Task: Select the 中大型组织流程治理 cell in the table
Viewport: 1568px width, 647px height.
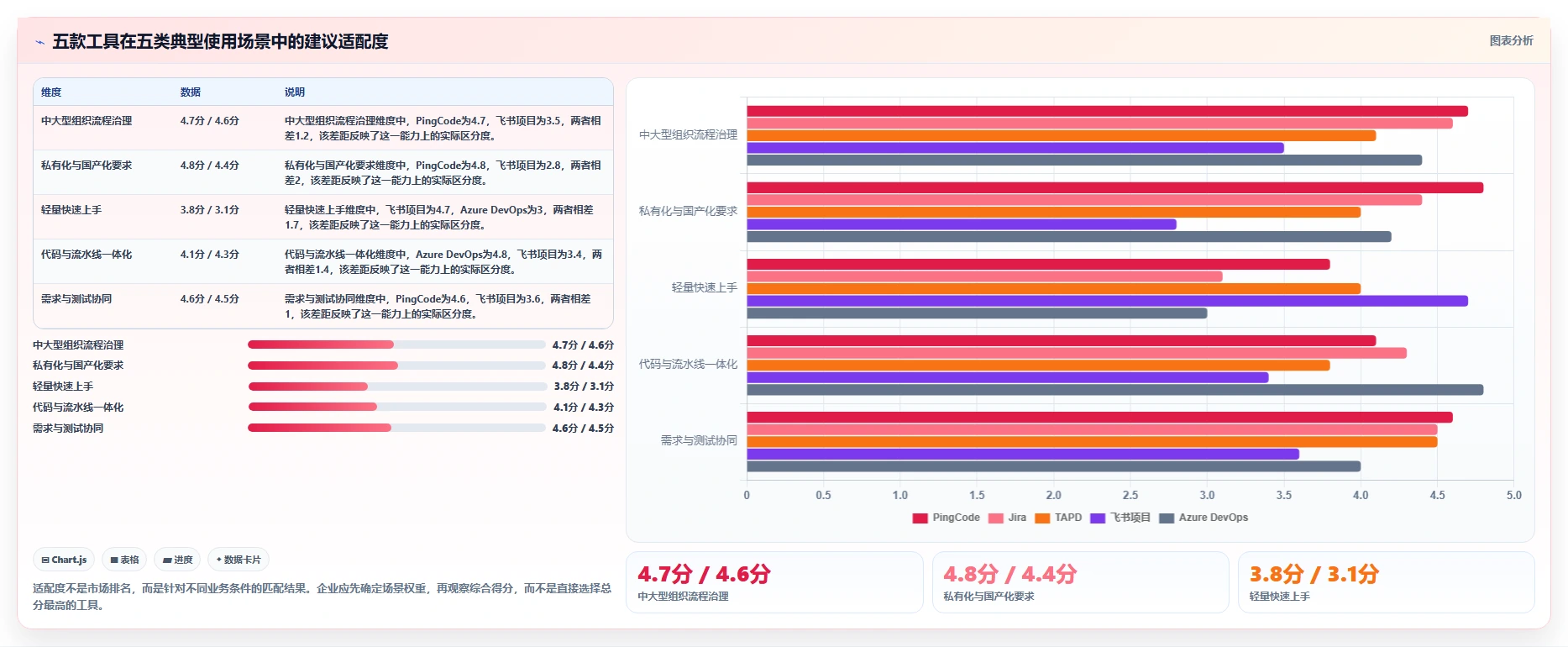Action: tap(87, 121)
